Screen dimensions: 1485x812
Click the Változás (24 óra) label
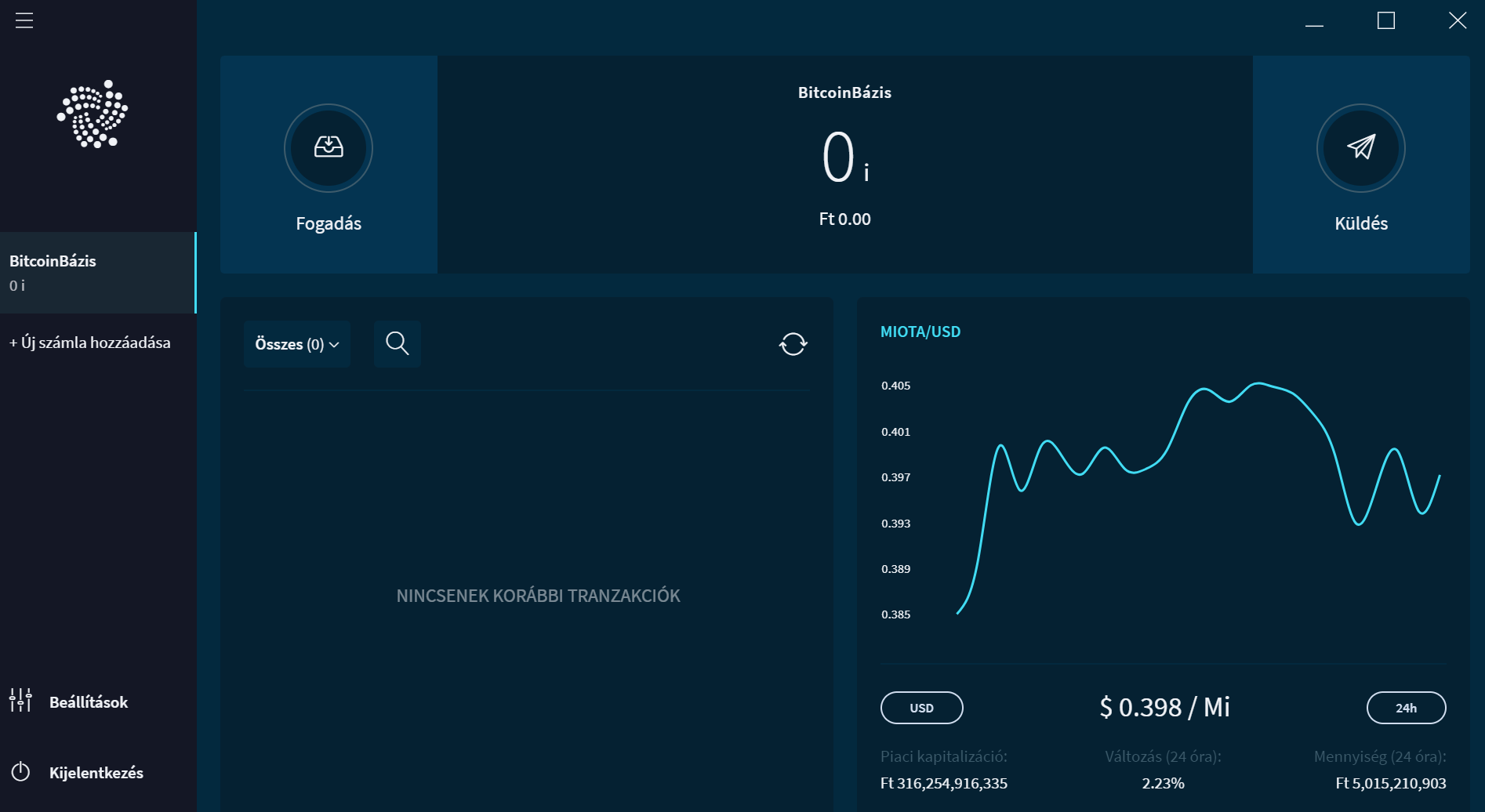[x=1164, y=756]
